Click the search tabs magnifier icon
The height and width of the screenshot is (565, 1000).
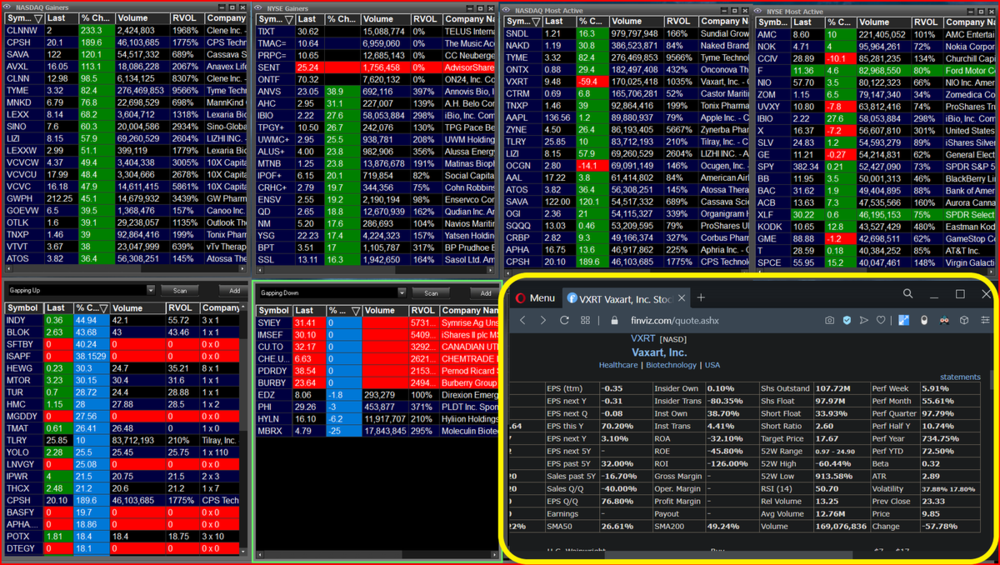(x=908, y=294)
